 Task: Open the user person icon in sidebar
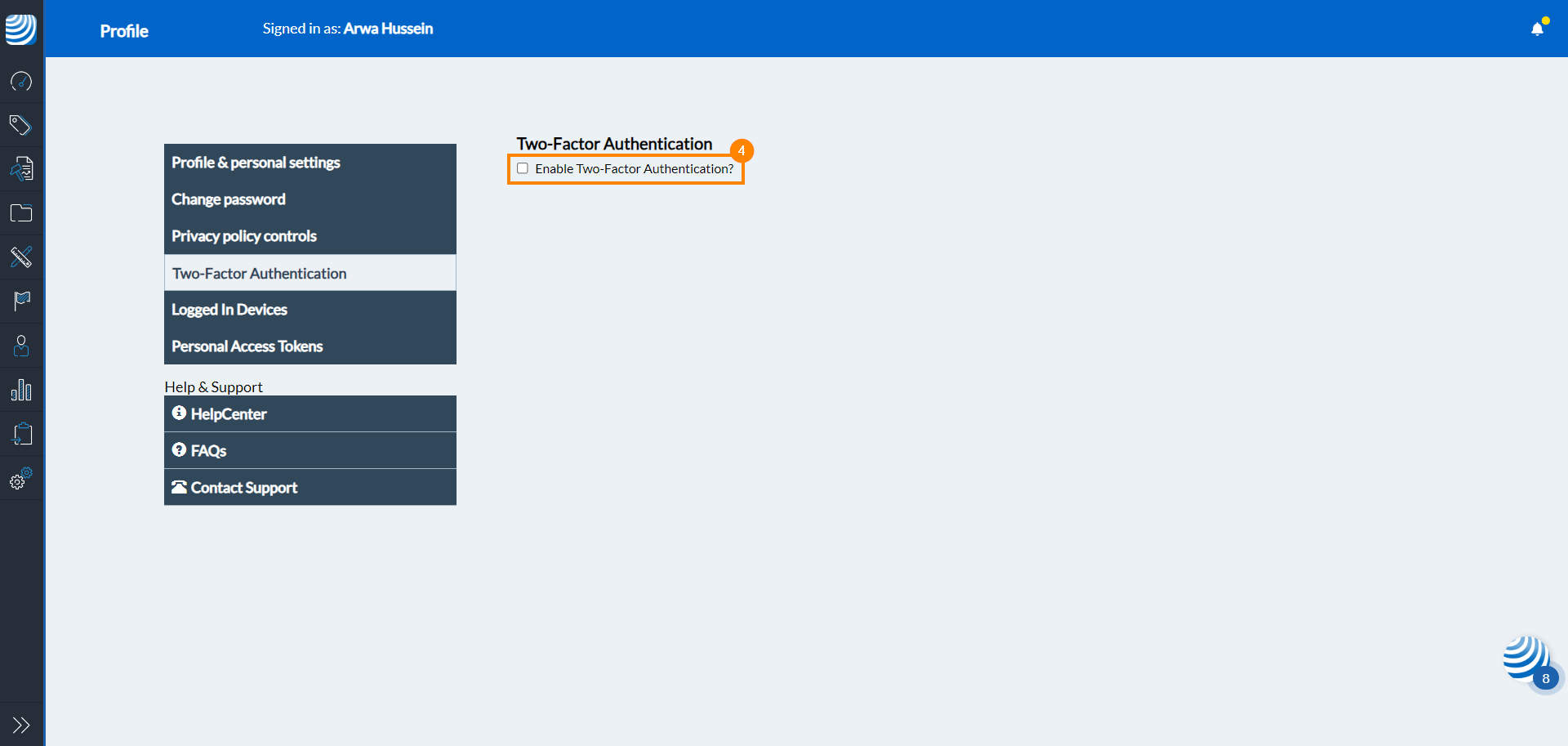(x=21, y=346)
